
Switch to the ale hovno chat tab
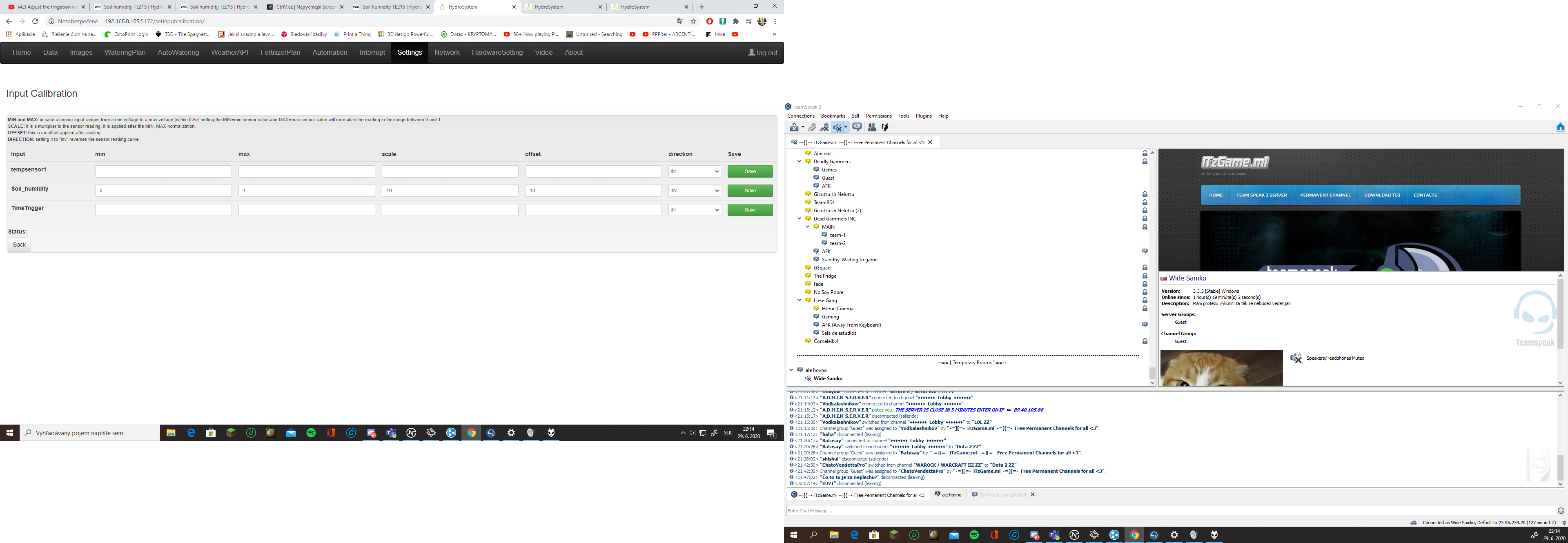[x=948, y=495]
